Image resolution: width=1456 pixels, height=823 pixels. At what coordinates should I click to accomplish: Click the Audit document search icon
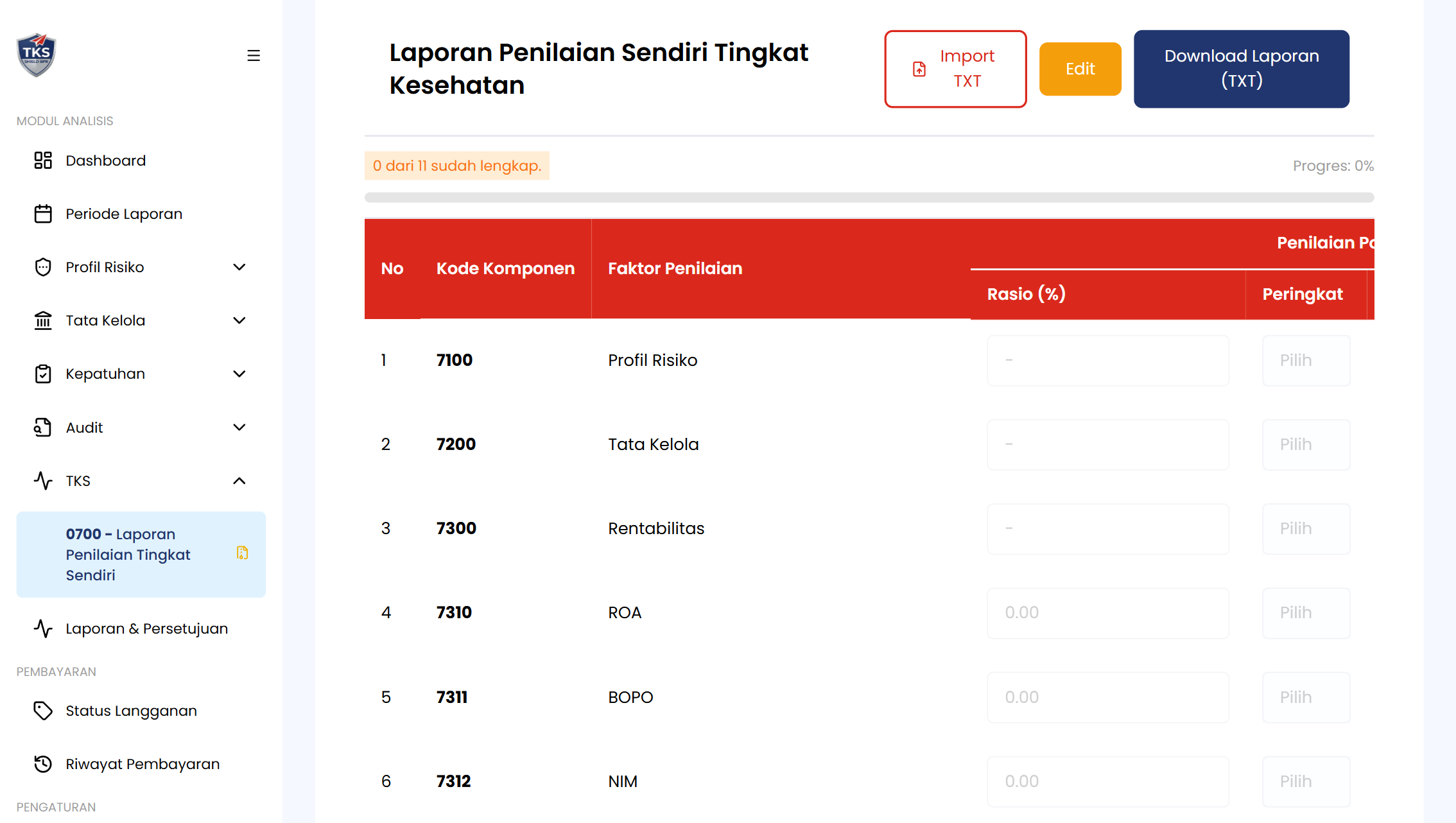(43, 428)
